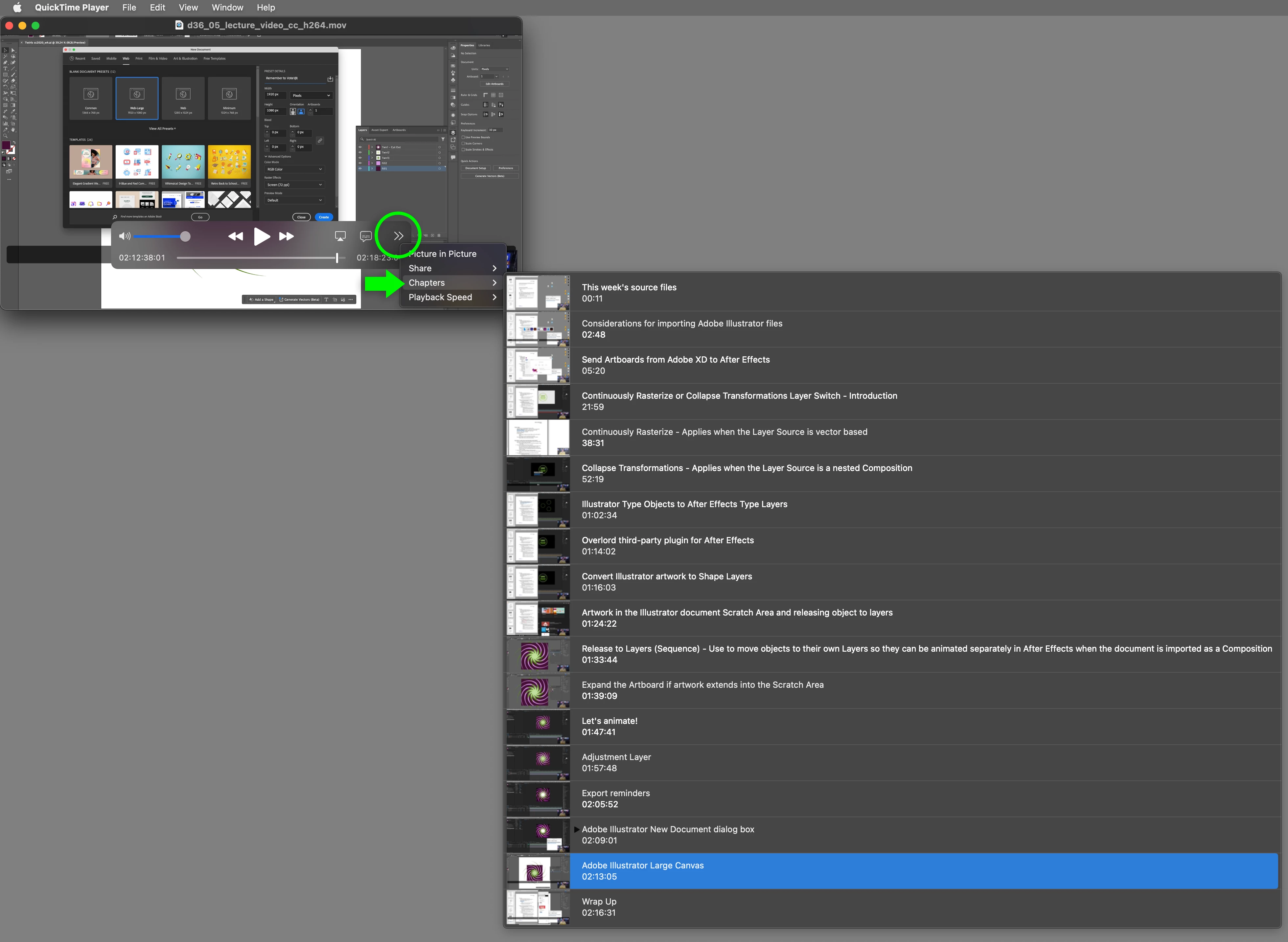Go to the Let's animate! chapter
This screenshot has width=1288, height=942.
(609, 726)
